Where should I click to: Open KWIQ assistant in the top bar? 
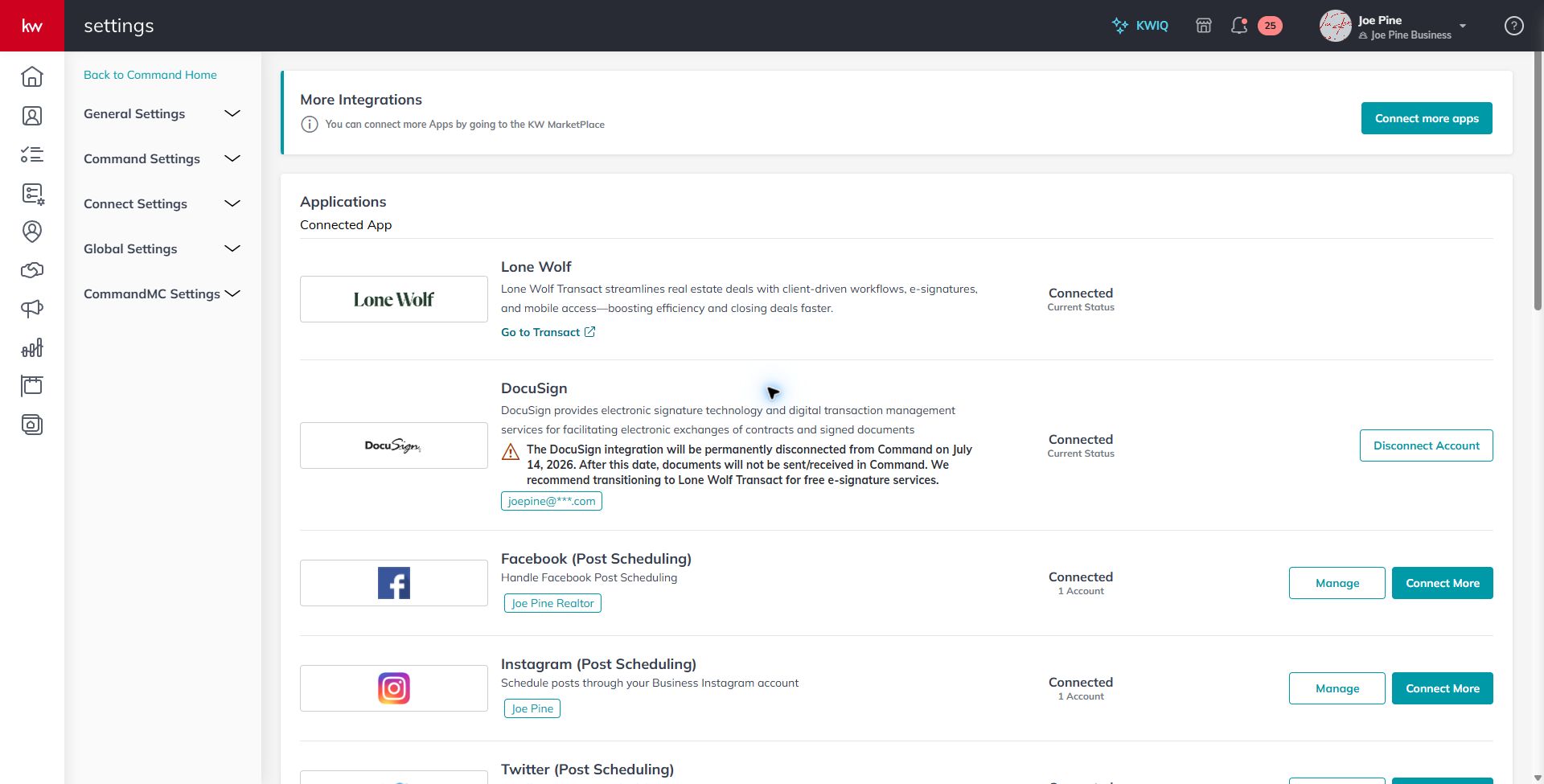coord(1140,26)
